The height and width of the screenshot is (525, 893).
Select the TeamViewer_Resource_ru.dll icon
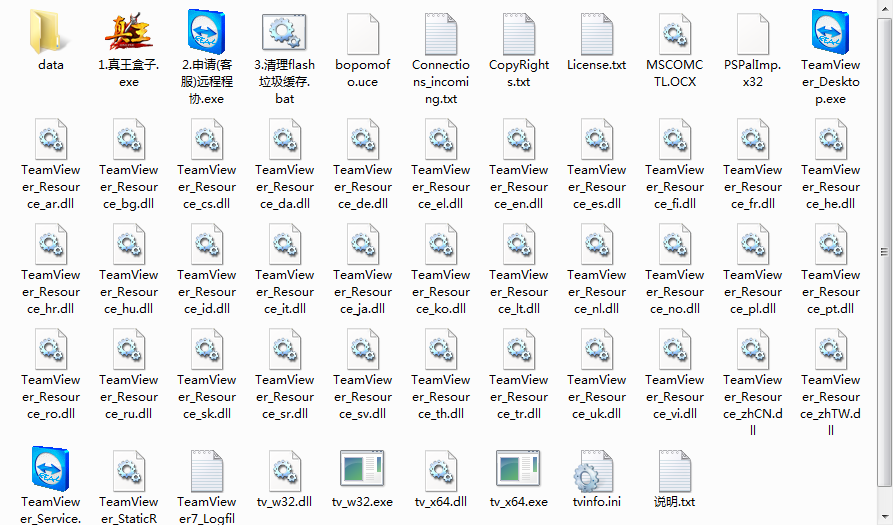tap(129, 348)
